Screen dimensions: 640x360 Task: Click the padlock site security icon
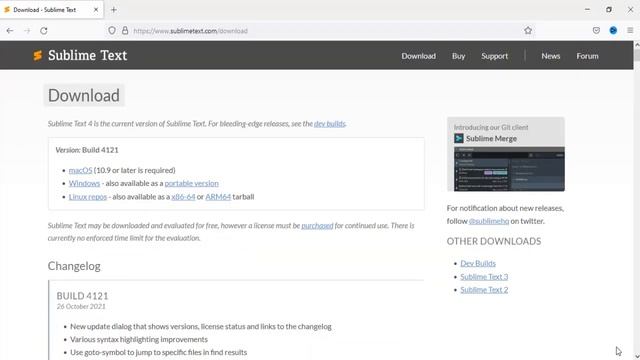pyautogui.click(x=125, y=31)
